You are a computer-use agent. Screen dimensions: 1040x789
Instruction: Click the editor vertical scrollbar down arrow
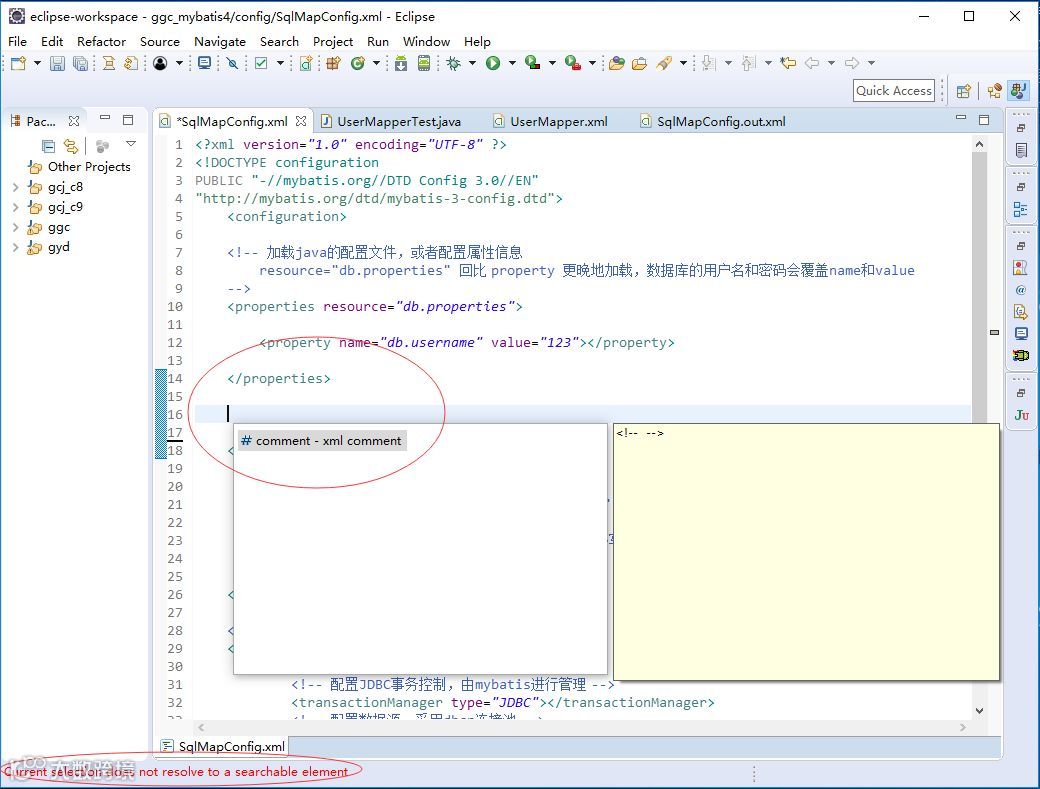pos(980,710)
